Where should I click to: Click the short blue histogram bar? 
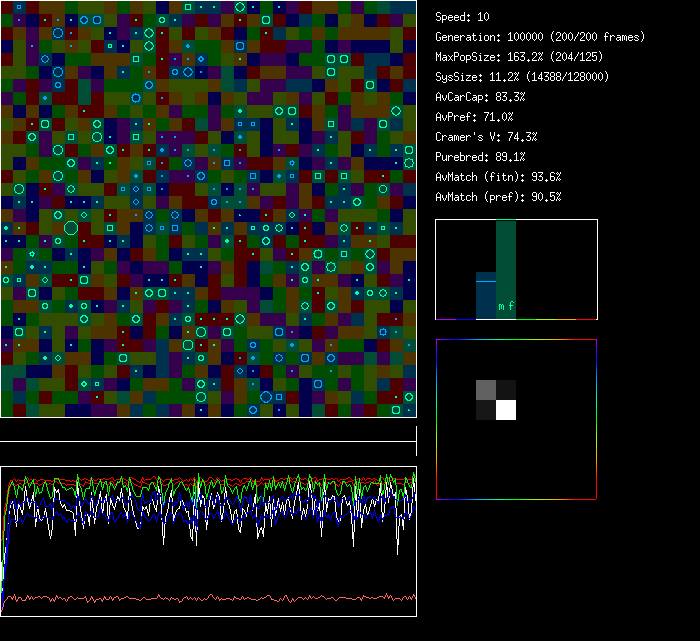[x=486, y=295]
